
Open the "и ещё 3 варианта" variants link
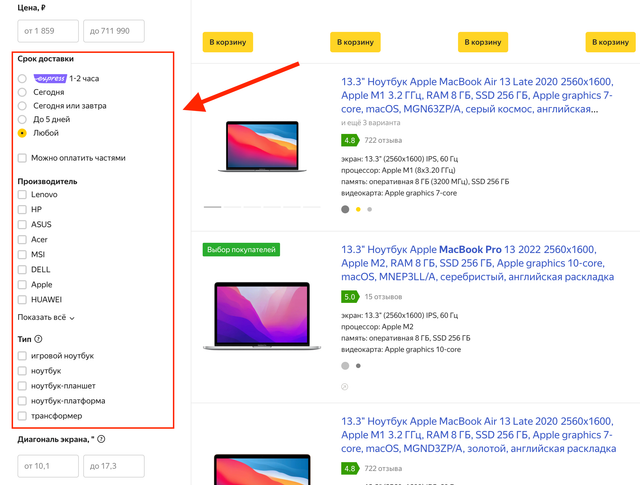[x=368, y=122]
